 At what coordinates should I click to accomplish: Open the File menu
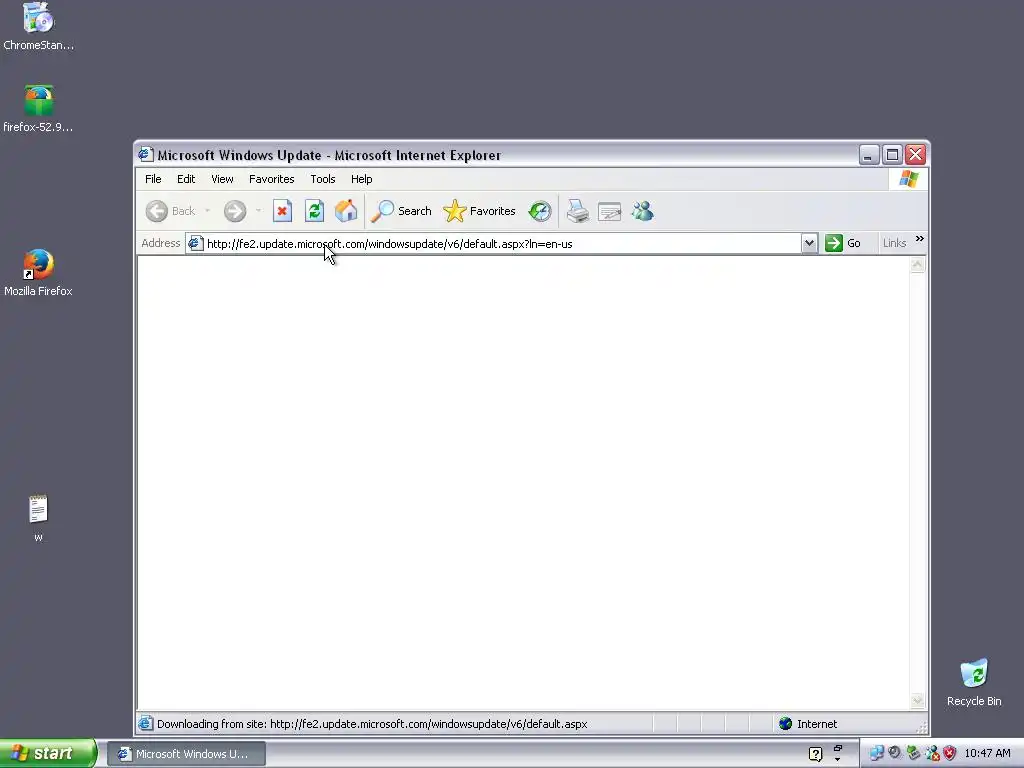tap(153, 179)
